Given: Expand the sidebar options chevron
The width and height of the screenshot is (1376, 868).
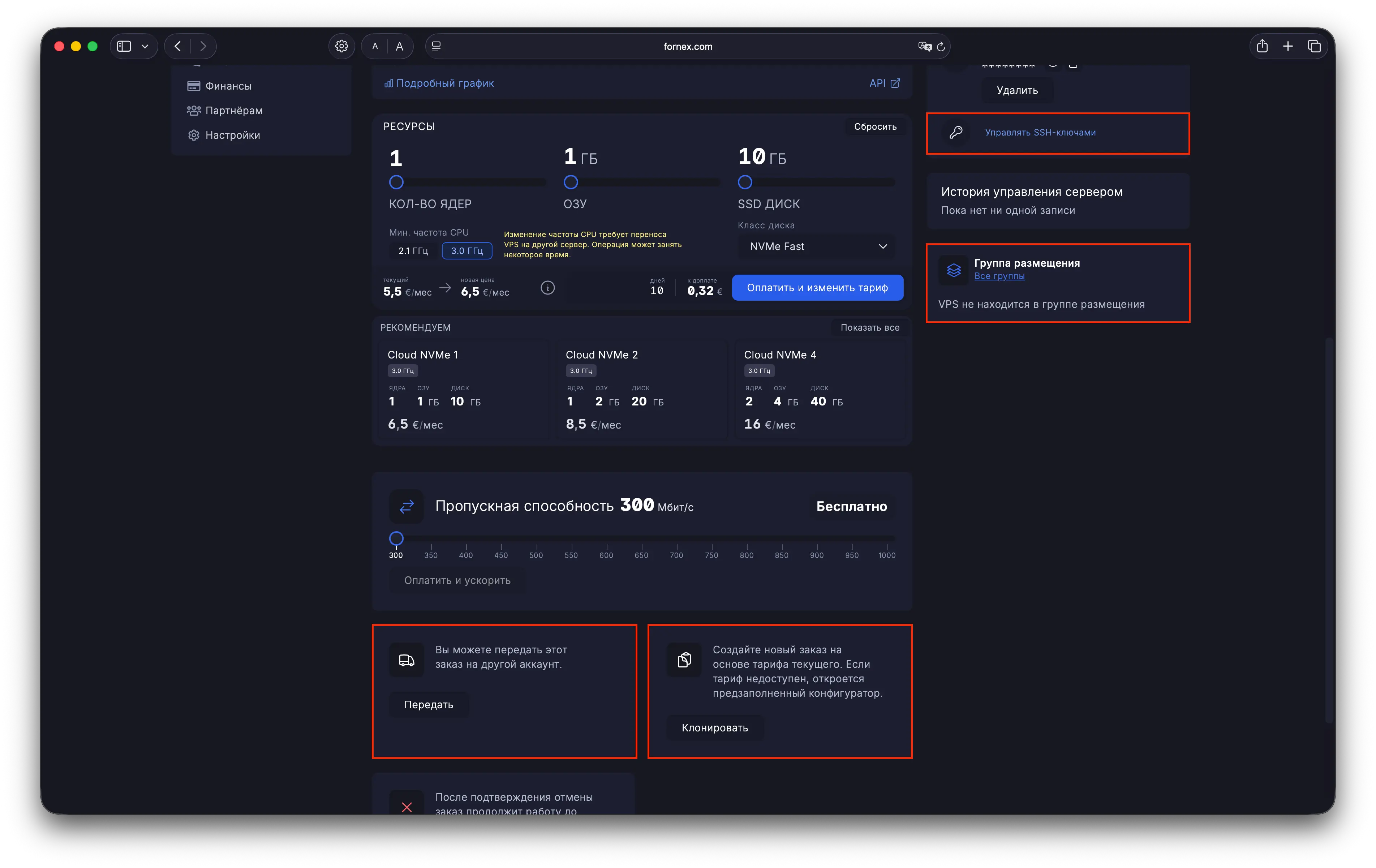Looking at the screenshot, I should tap(145, 46).
